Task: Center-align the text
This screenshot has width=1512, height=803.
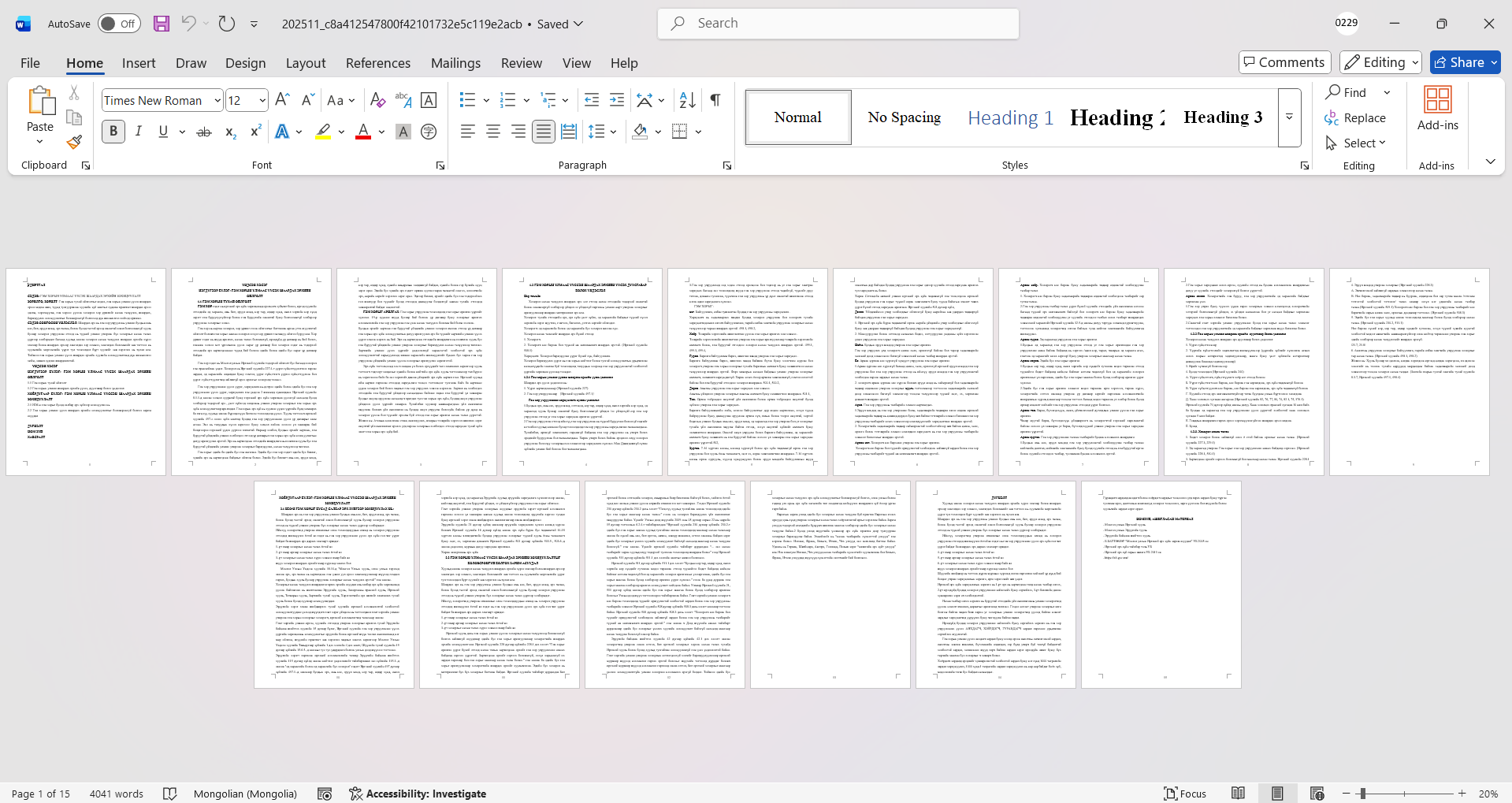Action: click(493, 132)
